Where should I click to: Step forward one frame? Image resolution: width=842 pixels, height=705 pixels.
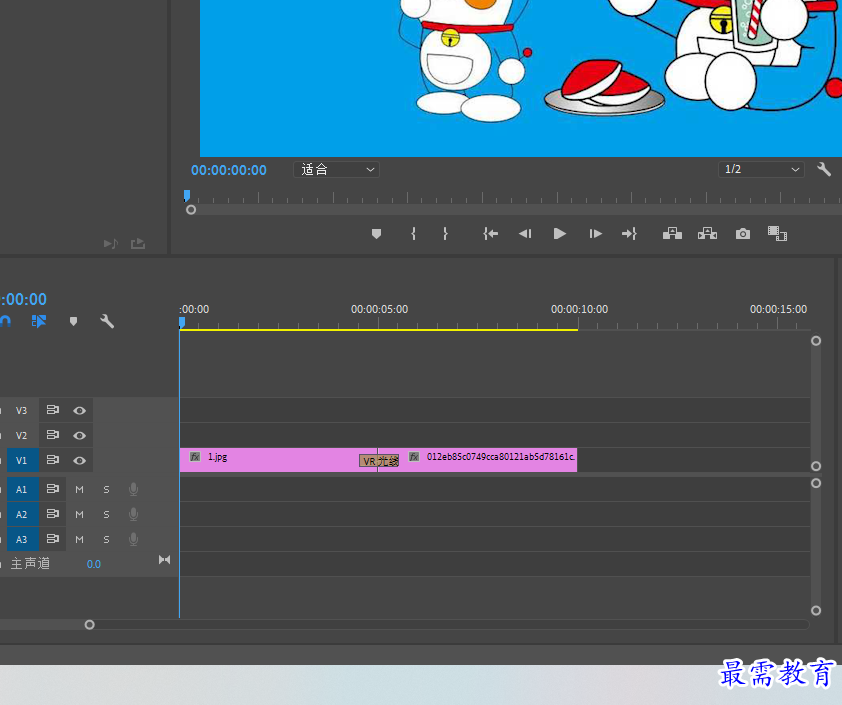[x=595, y=234]
